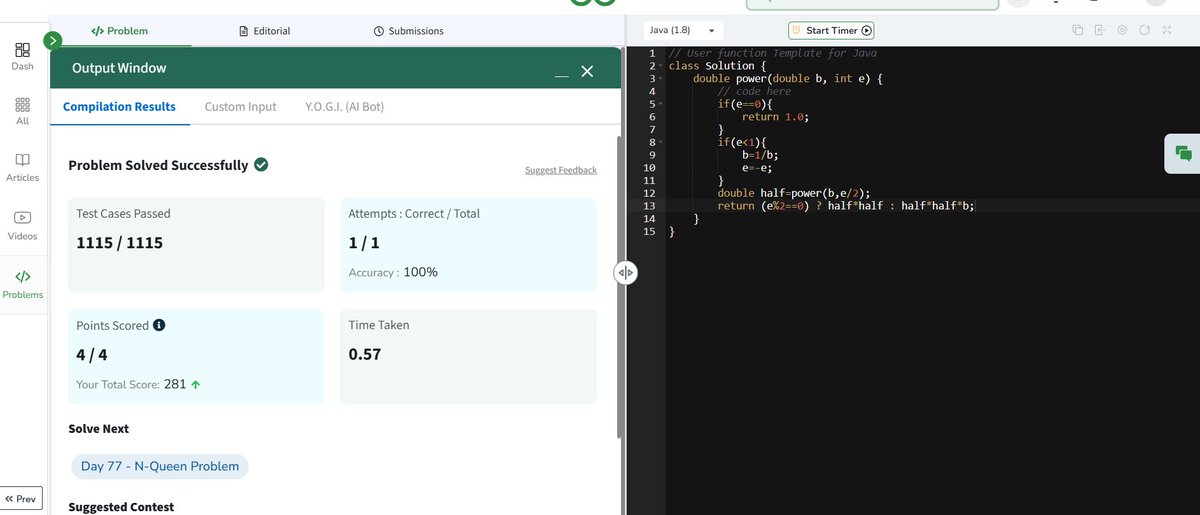Select the Y.O.G.I. (AI Bot) tab
Image resolution: width=1200 pixels, height=515 pixels.
click(x=344, y=106)
